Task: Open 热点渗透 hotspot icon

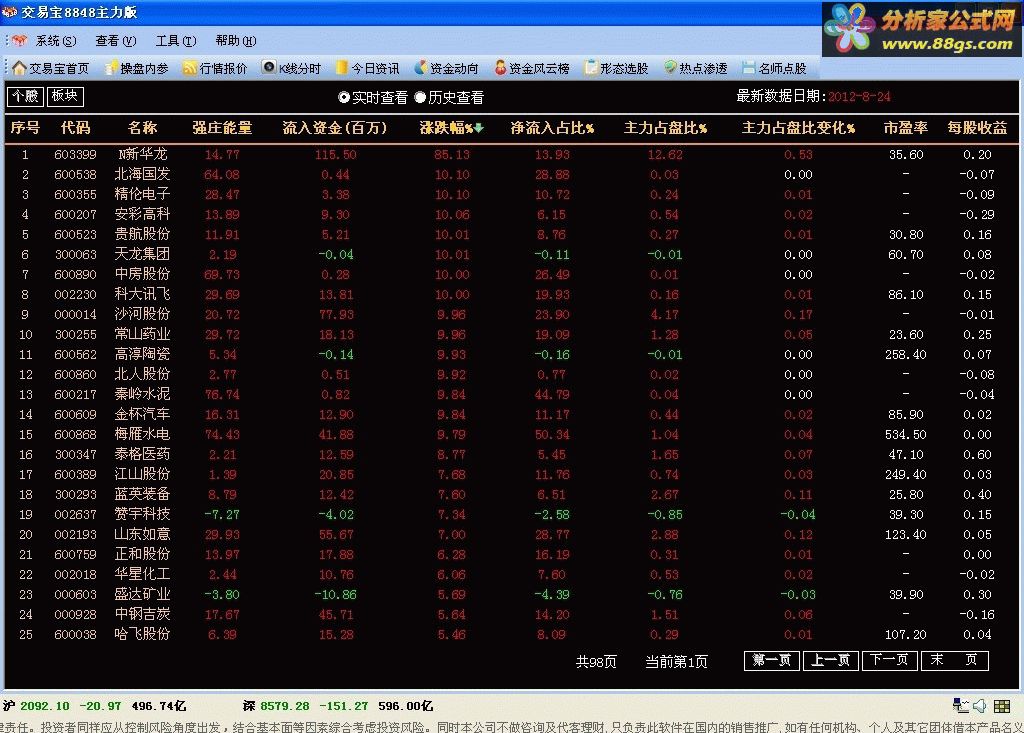Action: click(670, 67)
